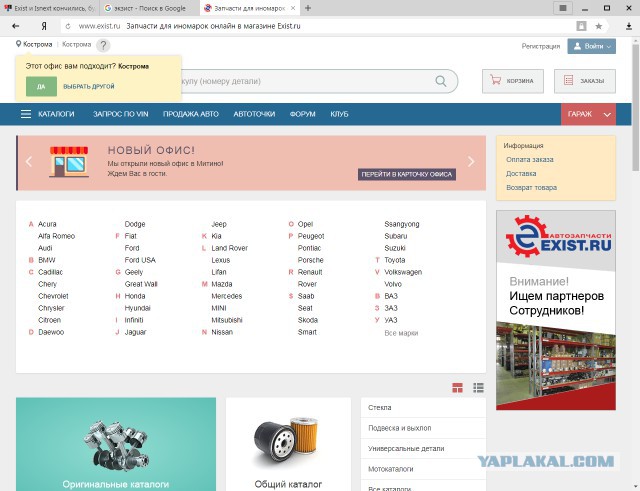640x491 pixels.
Task: Select BMW brand
Action: click(x=47, y=260)
